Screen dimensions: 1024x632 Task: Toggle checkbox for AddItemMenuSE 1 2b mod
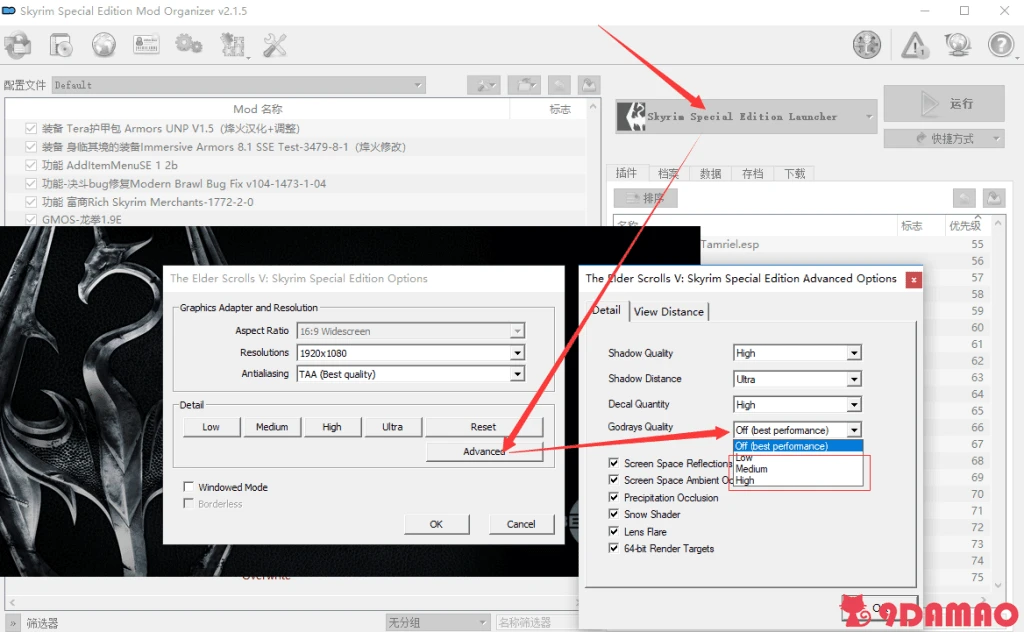point(31,165)
